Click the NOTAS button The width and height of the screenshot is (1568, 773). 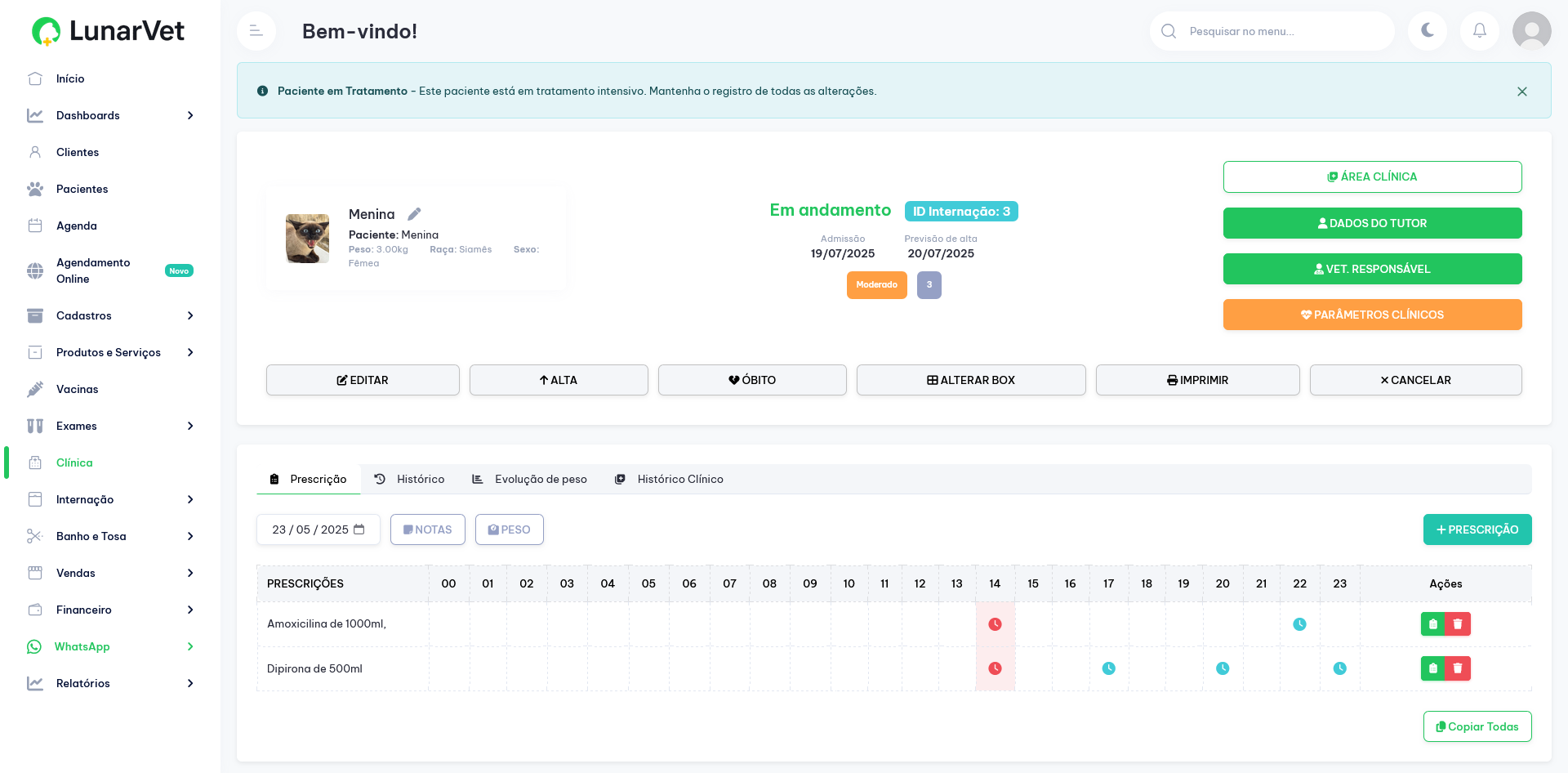(x=428, y=529)
